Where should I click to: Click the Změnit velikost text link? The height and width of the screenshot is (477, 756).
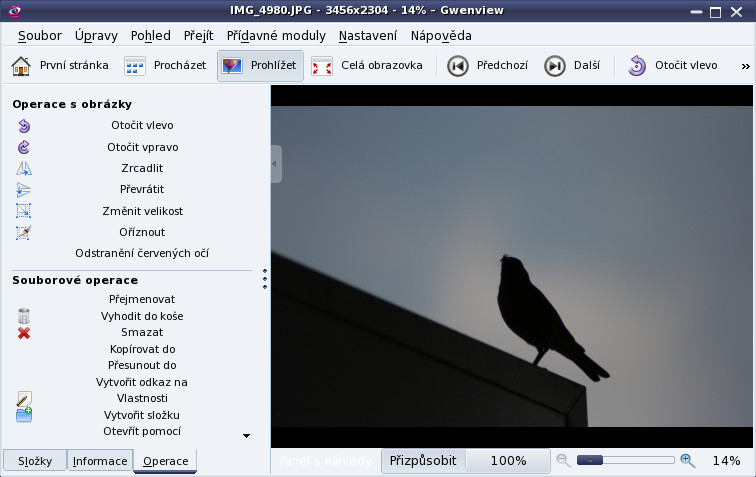click(143, 211)
